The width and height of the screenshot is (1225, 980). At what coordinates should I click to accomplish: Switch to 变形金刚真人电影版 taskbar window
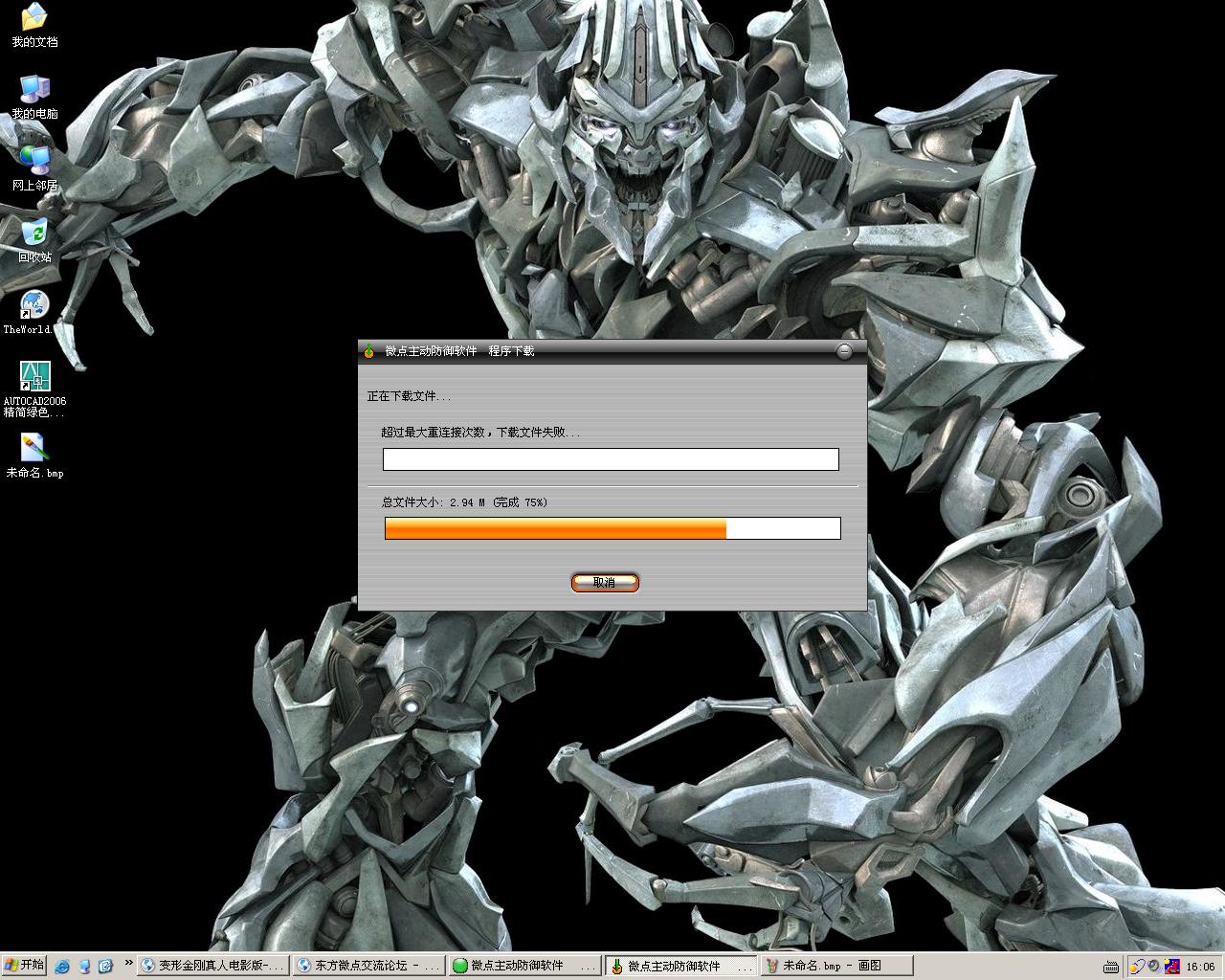pyautogui.click(x=212, y=966)
